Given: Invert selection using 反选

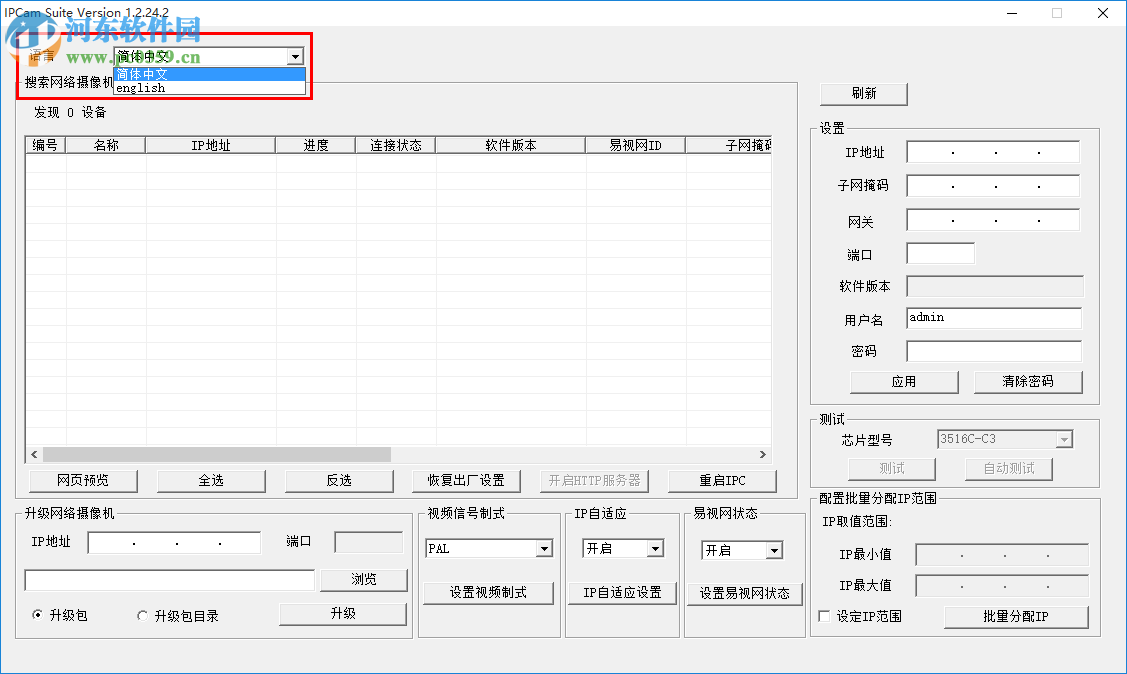Looking at the screenshot, I should [x=339, y=480].
